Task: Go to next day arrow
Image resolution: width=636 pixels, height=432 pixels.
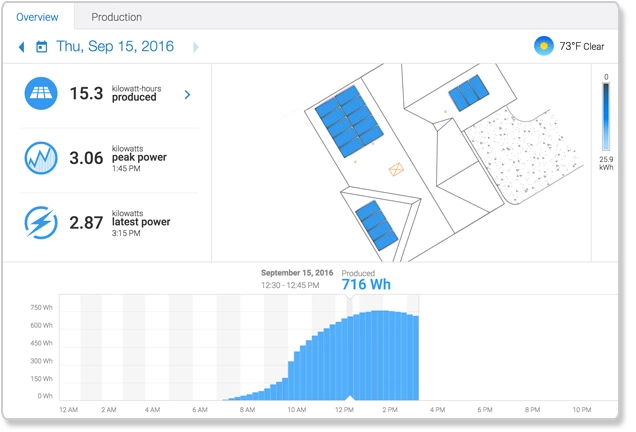Action: (x=195, y=47)
